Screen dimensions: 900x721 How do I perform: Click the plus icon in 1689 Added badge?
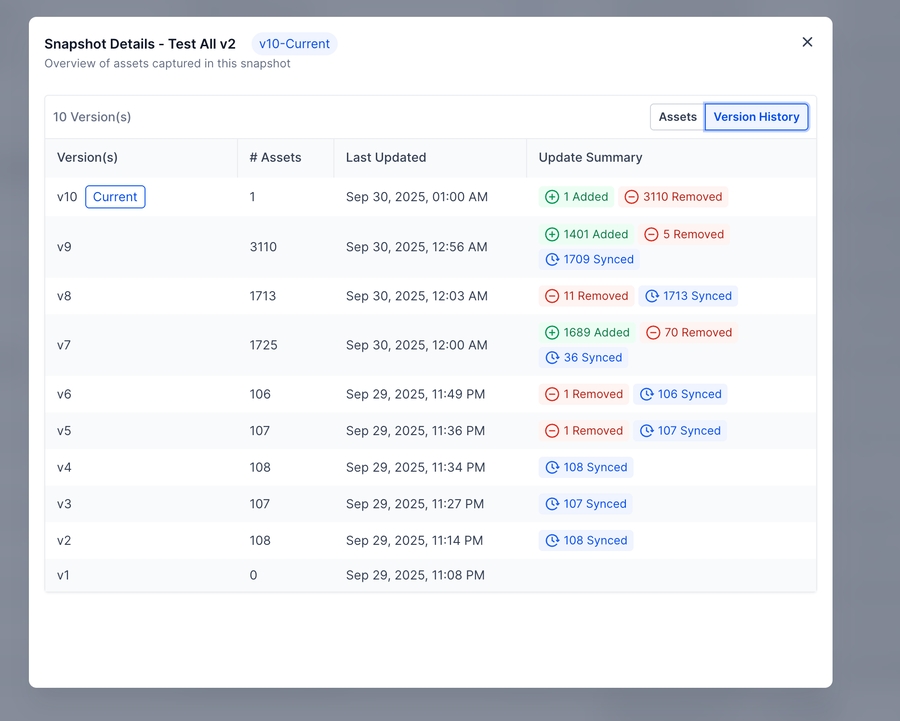[x=552, y=333]
